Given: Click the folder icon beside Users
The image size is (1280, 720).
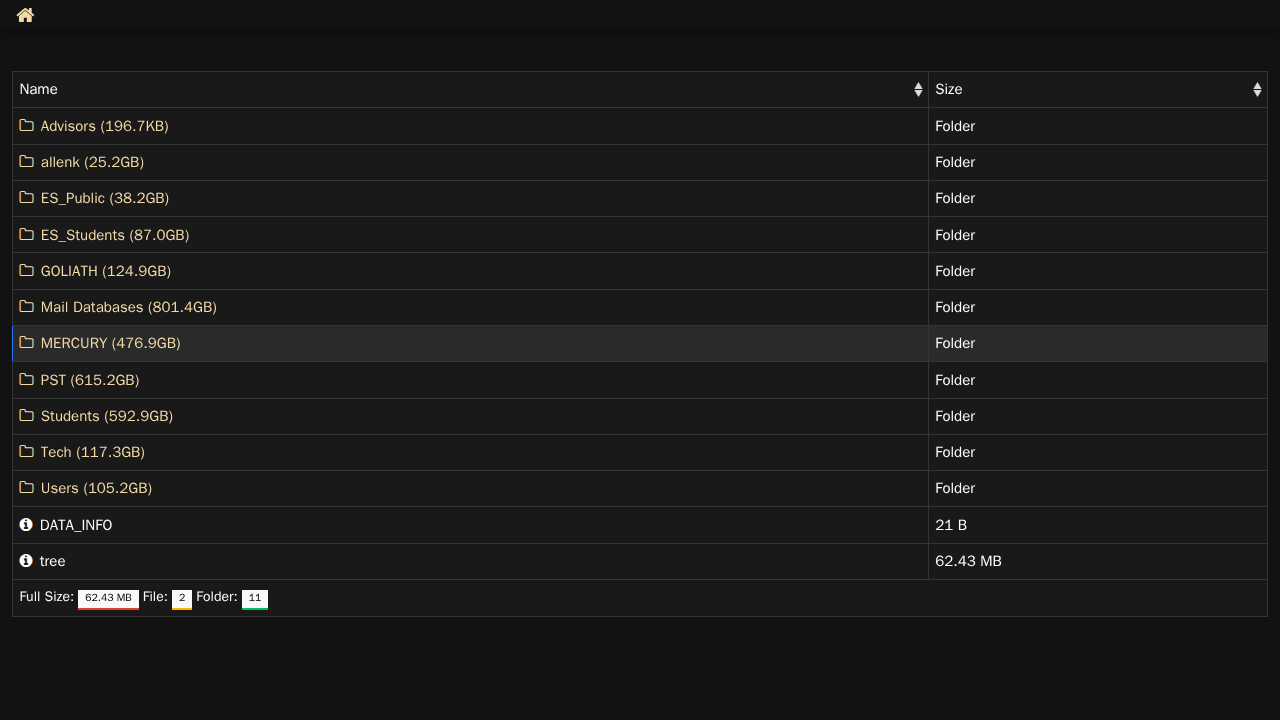Looking at the screenshot, I should [x=27, y=488].
